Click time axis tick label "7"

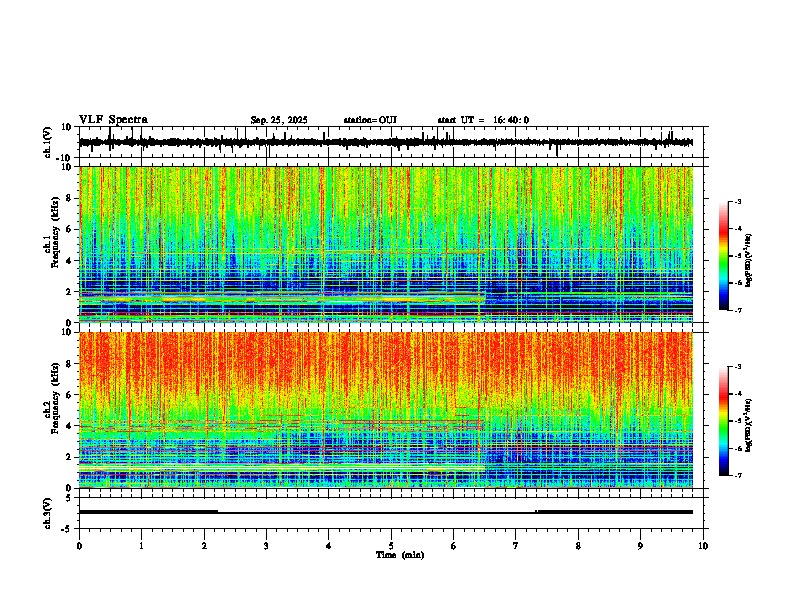(x=516, y=546)
